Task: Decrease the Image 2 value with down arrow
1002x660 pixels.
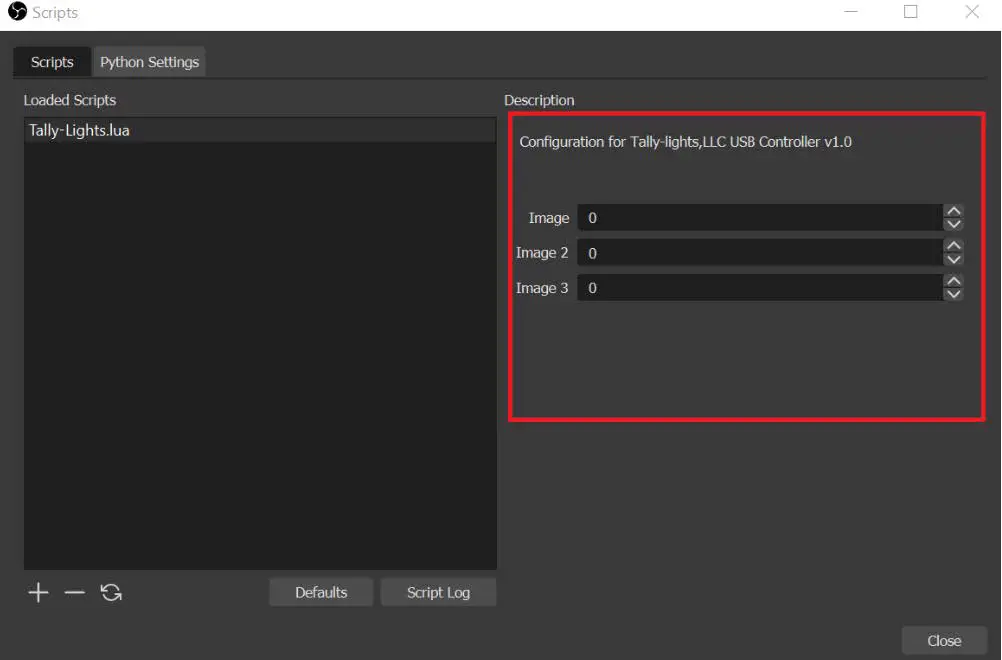Action: coord(953,259)
